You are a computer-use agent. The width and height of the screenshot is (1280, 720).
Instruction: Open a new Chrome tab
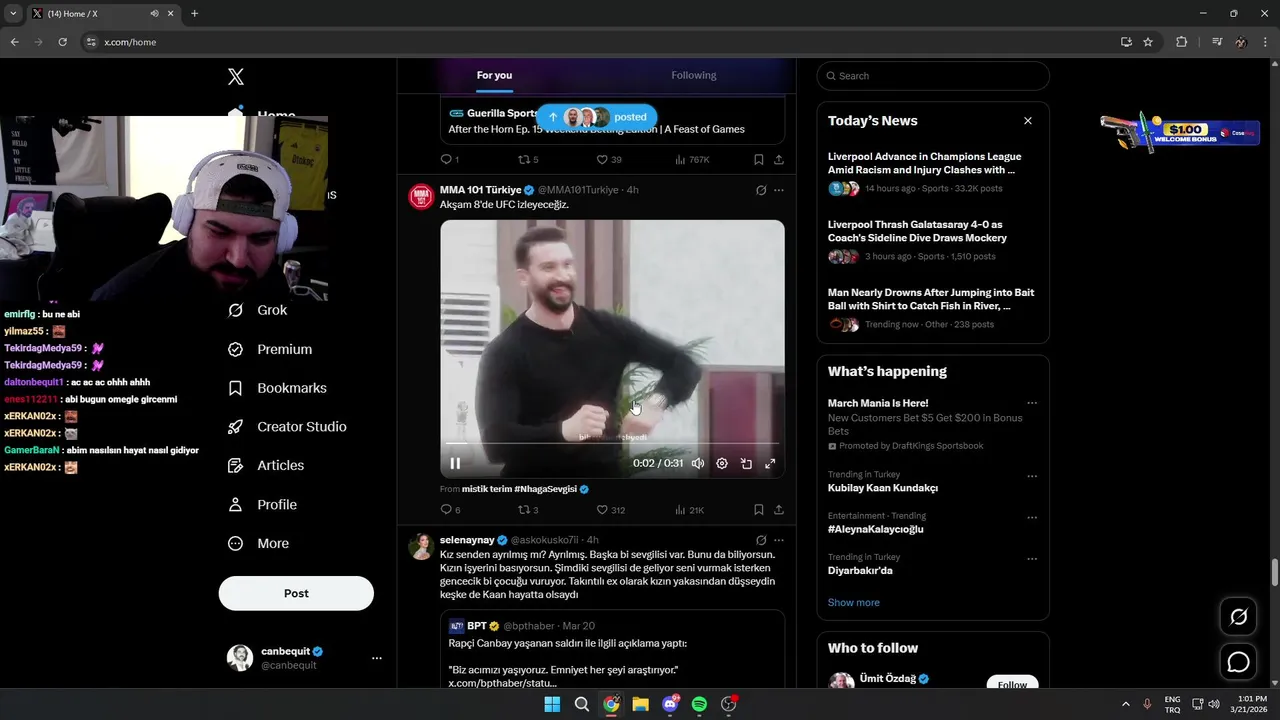point(194,13)
